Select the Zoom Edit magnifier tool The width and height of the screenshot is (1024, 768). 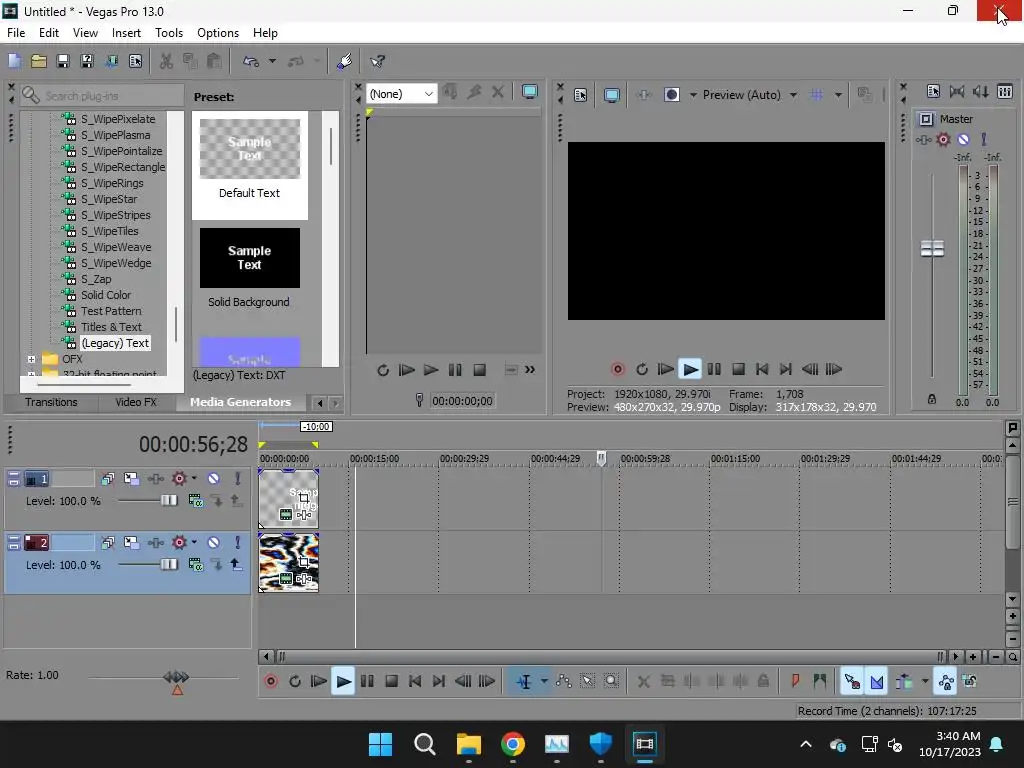(611, 681)
